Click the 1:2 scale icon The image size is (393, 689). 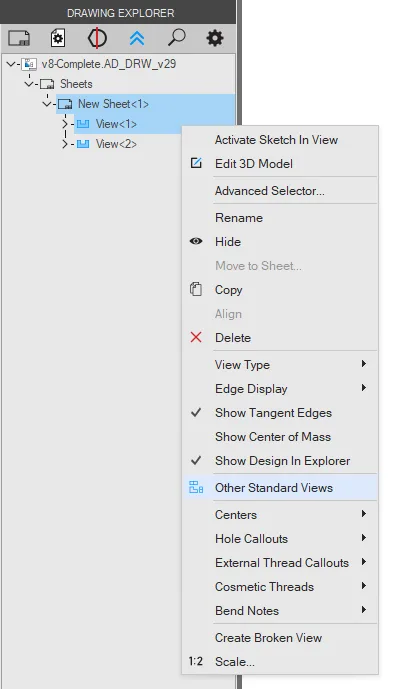pyautogui.click(x=196, y=661)
